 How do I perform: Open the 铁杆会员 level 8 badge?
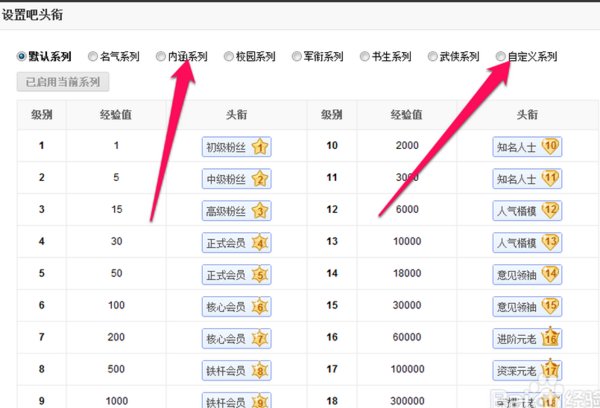(x=236, y=370)
